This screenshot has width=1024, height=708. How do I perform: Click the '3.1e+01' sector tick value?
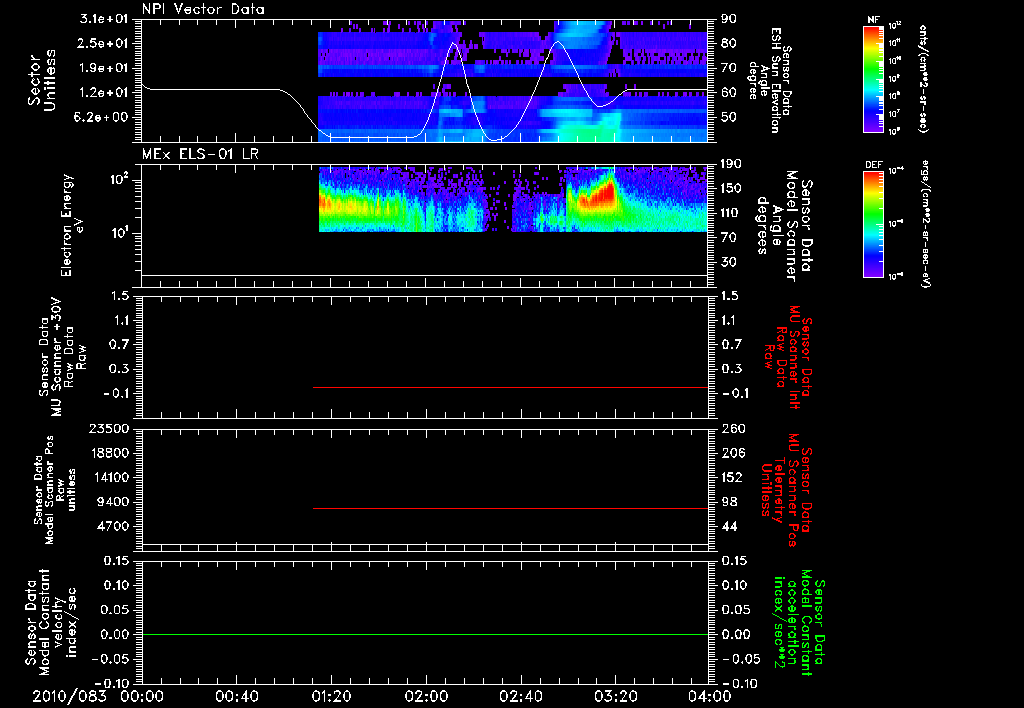104,19
